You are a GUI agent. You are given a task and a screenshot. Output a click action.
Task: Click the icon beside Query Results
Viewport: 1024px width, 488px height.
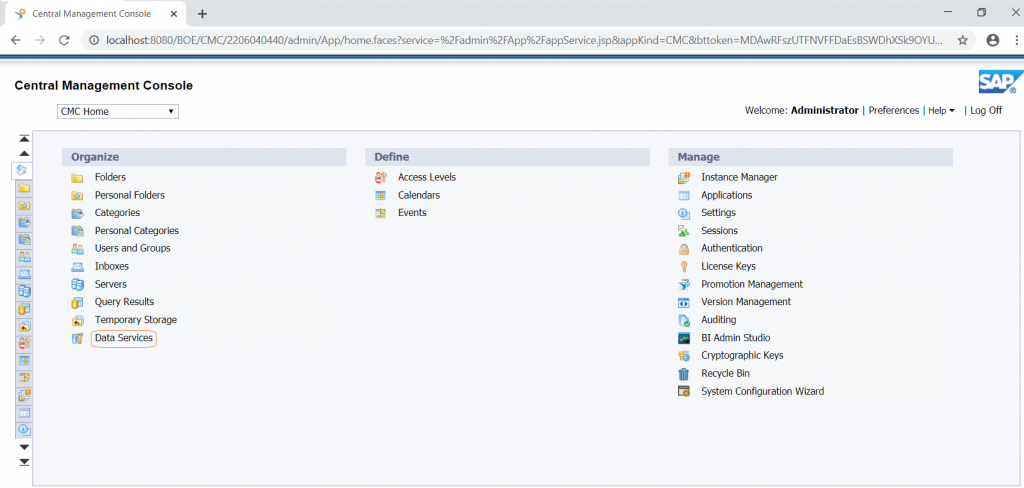77,302
